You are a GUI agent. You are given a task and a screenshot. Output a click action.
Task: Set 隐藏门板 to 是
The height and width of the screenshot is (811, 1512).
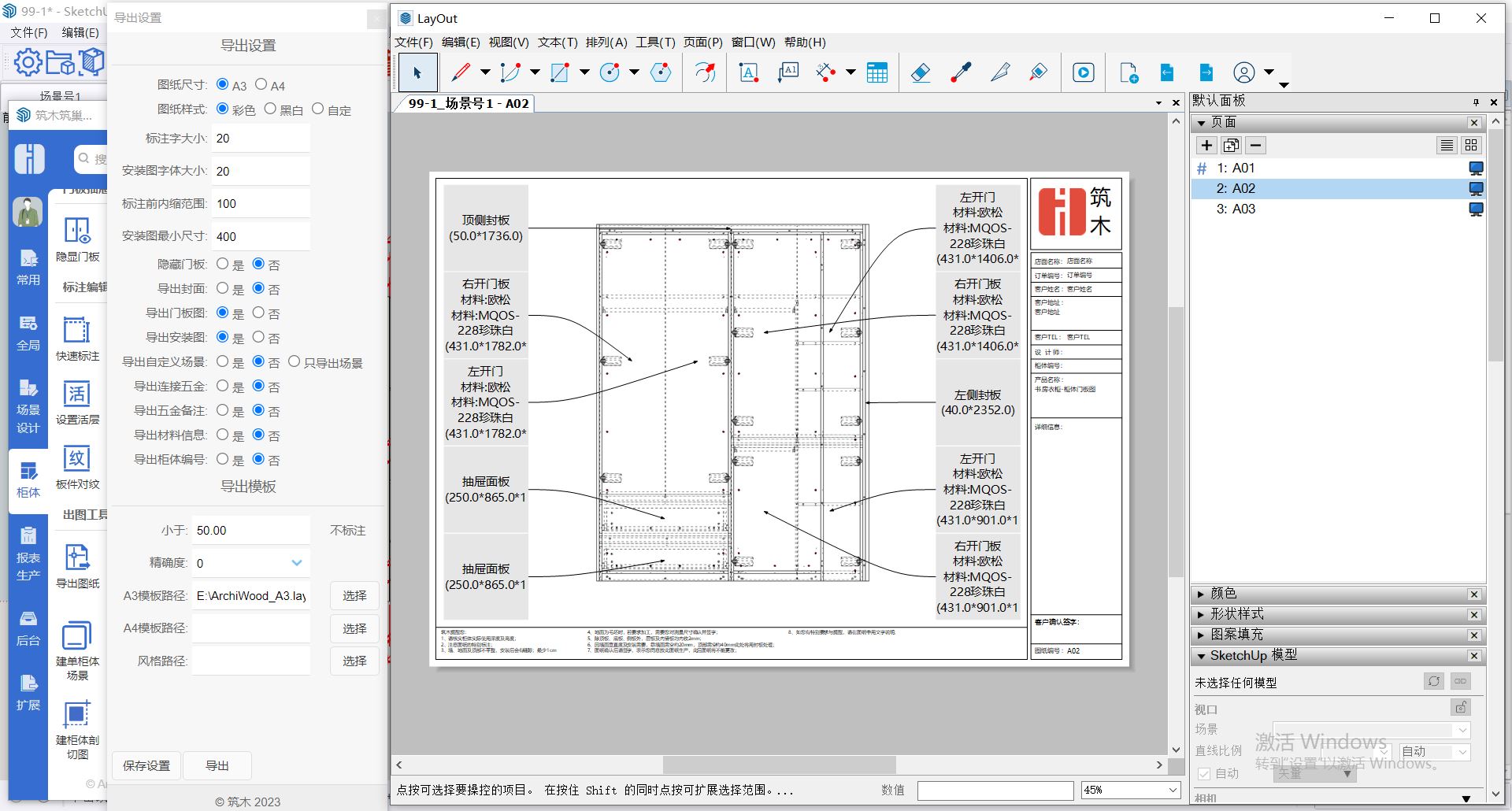223,264
